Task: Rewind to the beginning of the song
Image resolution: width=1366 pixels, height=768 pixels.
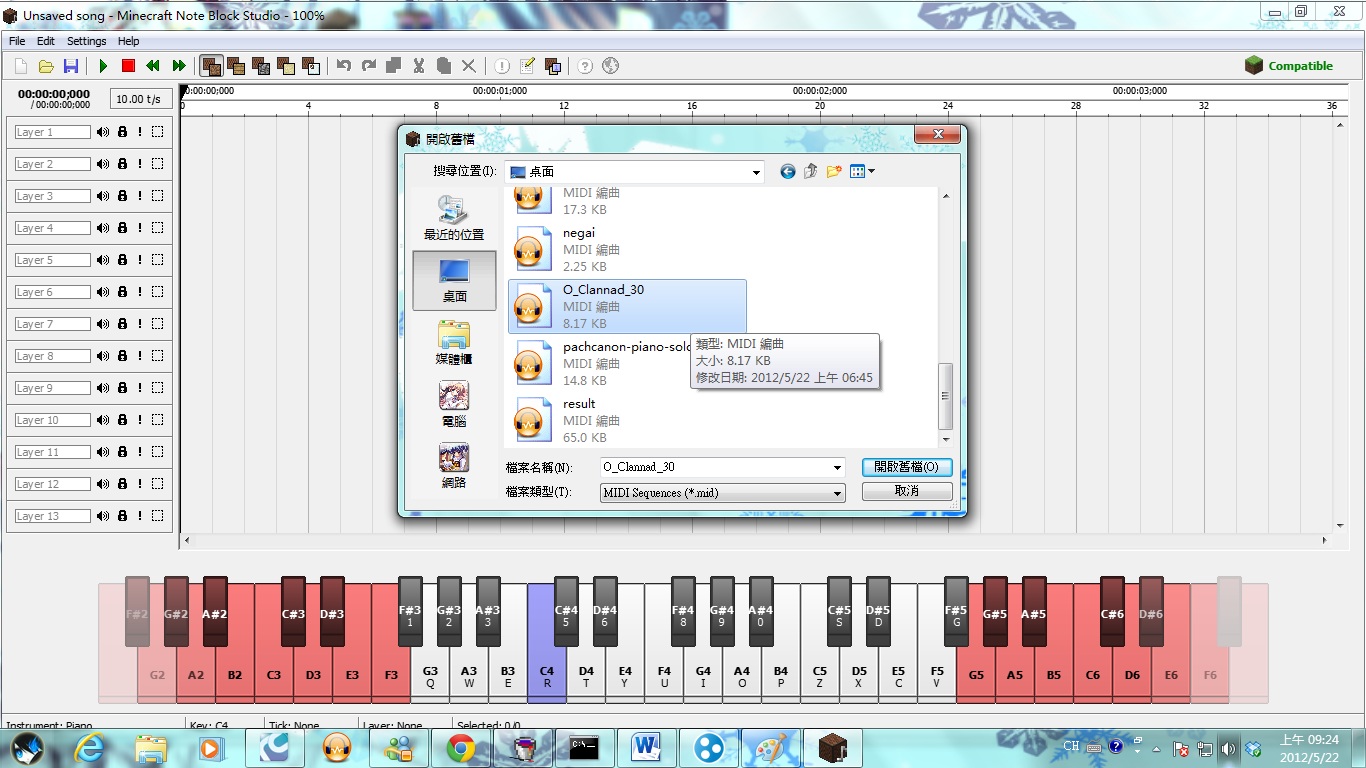Action: click(x=152, y=65)
